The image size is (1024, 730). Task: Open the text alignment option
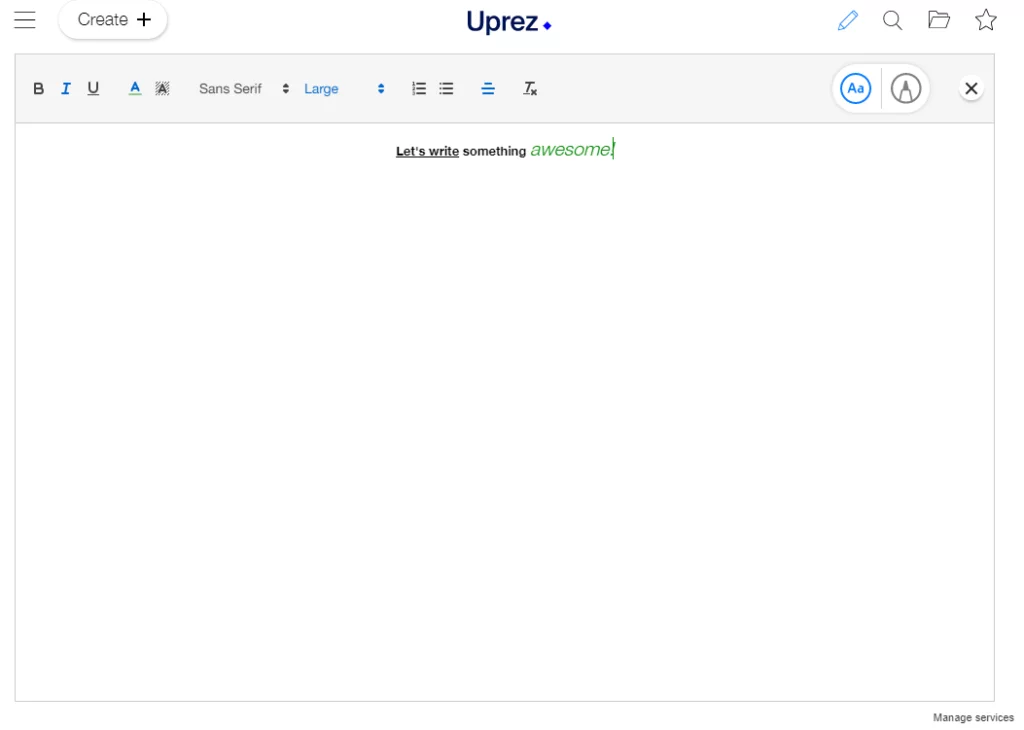pyautogui.click(x=488, y=89)
